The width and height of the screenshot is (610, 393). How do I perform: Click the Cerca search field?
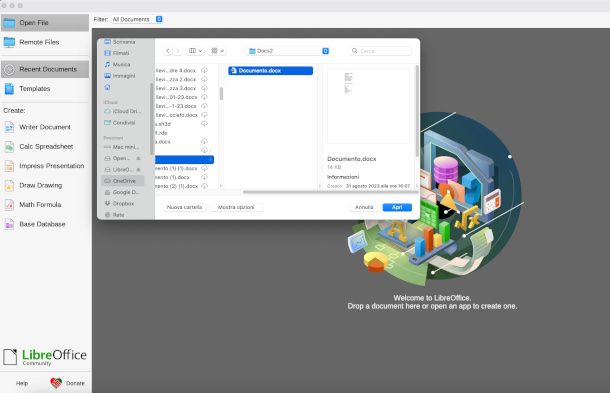pos(380,51)
